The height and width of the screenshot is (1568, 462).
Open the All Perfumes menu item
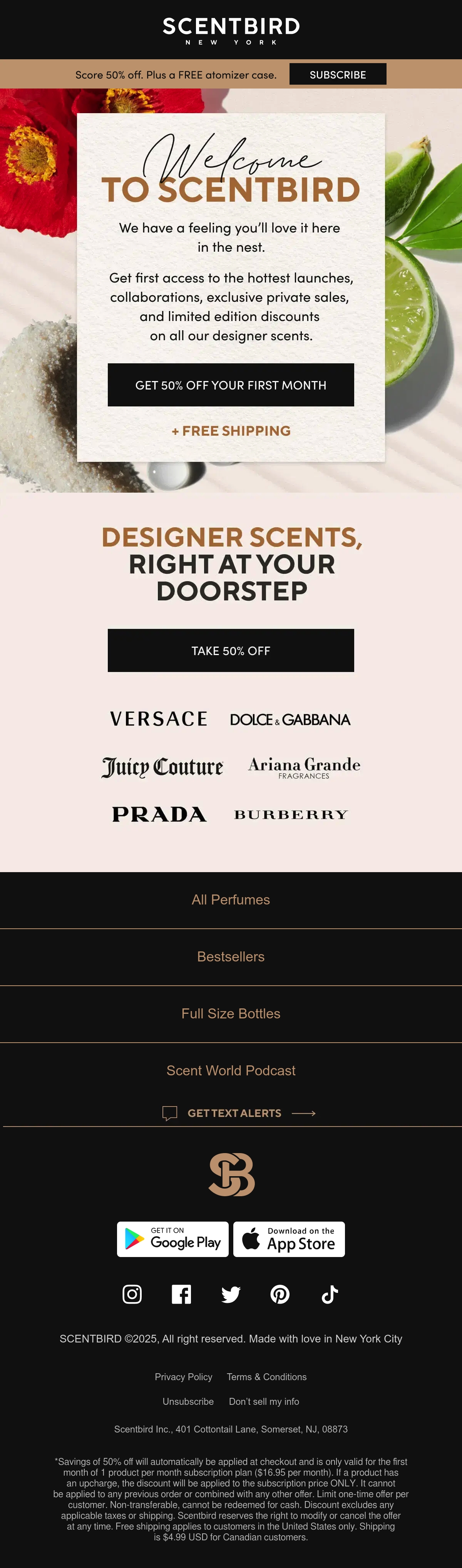point(231,899)
